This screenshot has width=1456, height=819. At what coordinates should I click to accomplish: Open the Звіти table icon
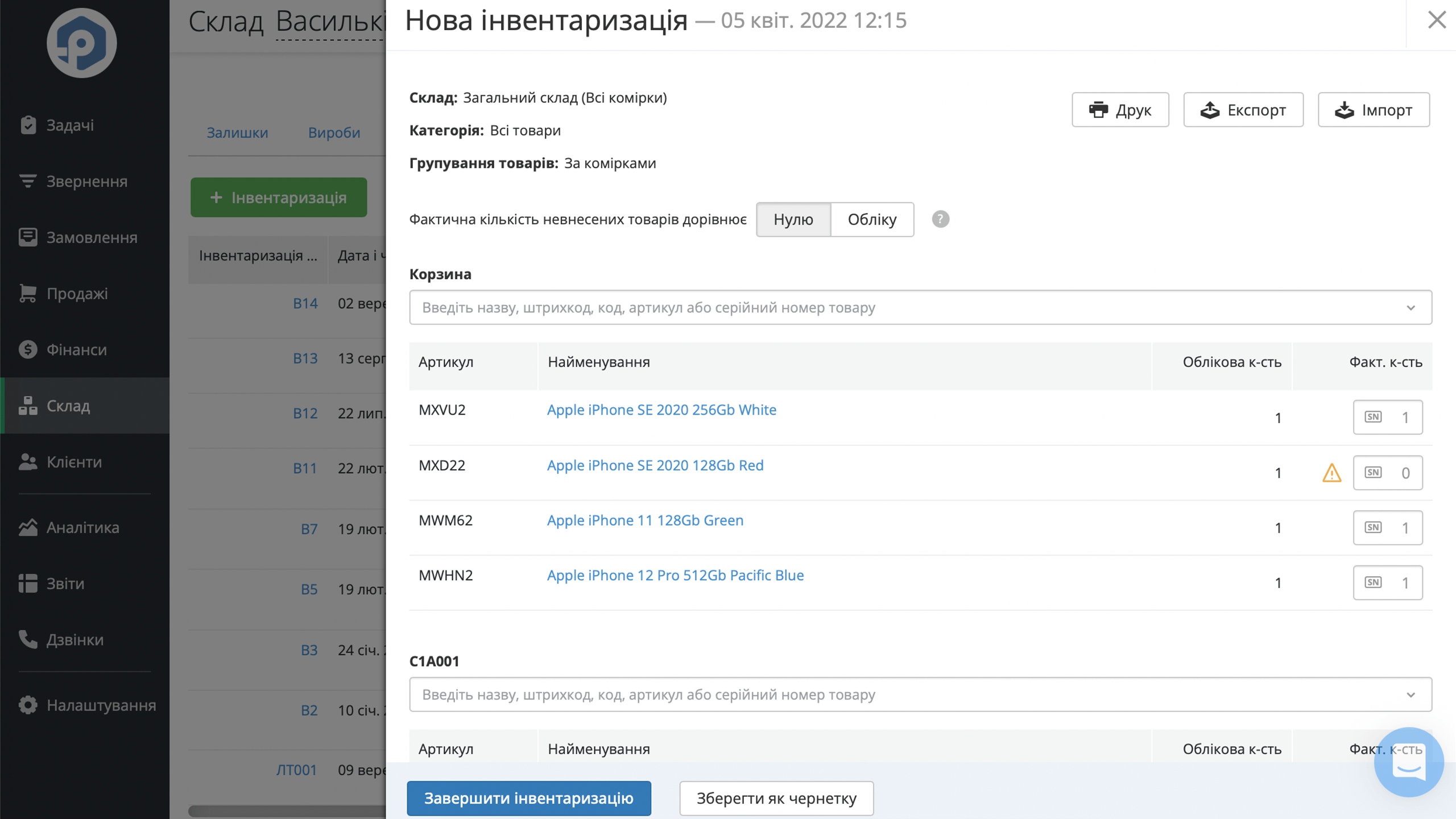tap(28, 583)
